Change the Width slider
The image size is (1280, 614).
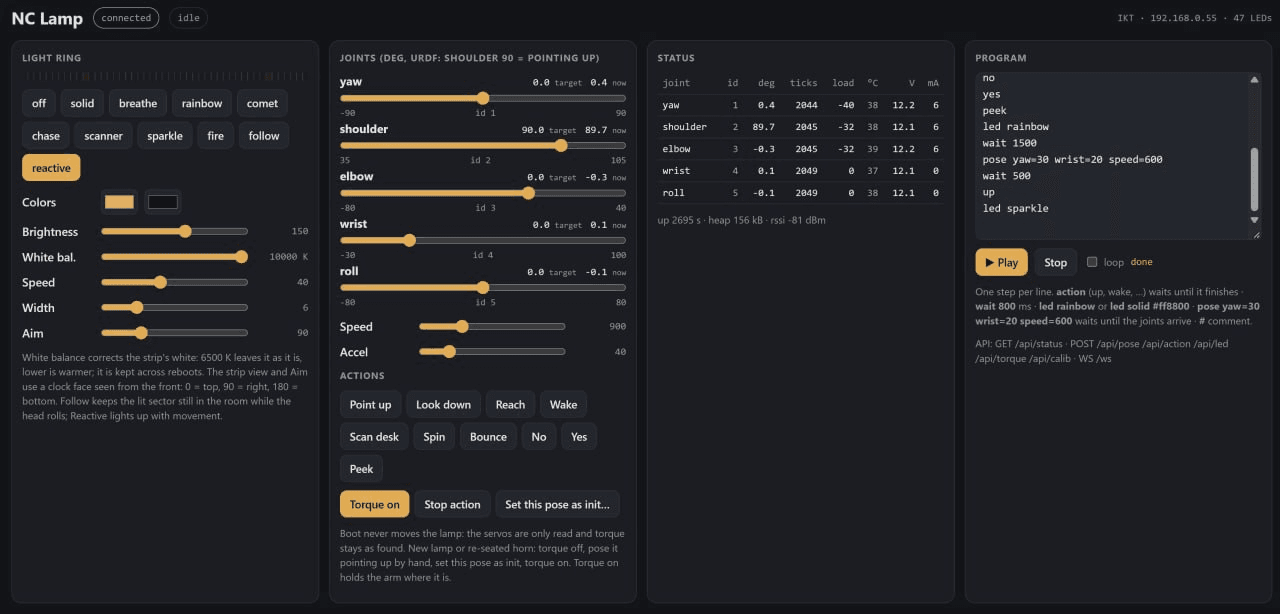174,308
